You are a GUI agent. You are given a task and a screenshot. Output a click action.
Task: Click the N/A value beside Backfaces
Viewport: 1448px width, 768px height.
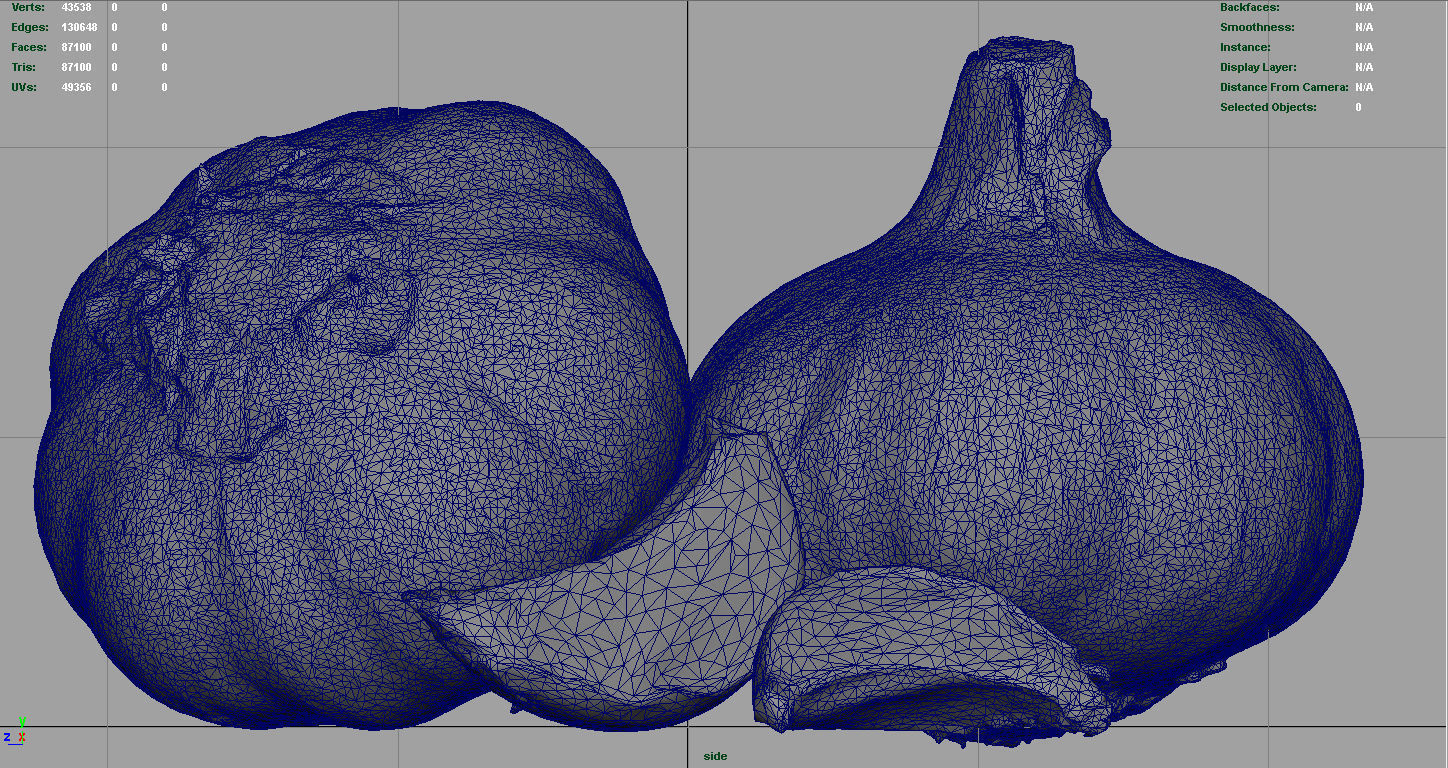tap(1364, 7)
